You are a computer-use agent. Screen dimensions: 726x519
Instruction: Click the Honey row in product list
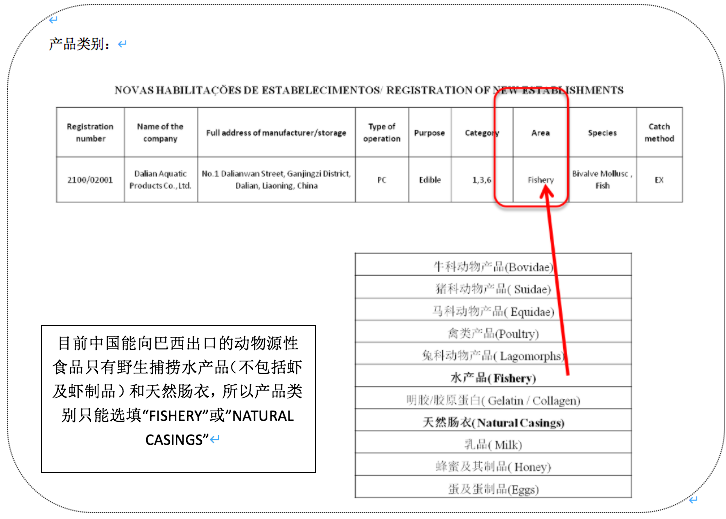tap(493, 467)
